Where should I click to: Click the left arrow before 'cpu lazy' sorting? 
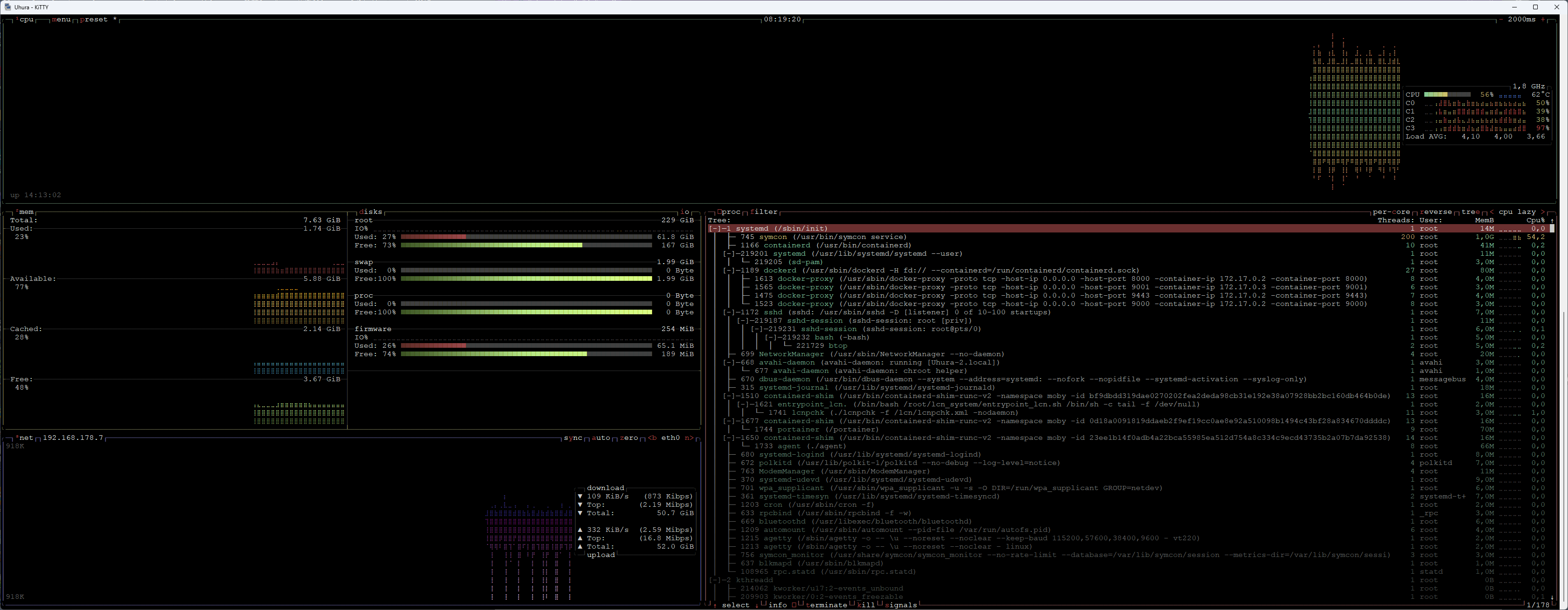(x=1492, y=212)
